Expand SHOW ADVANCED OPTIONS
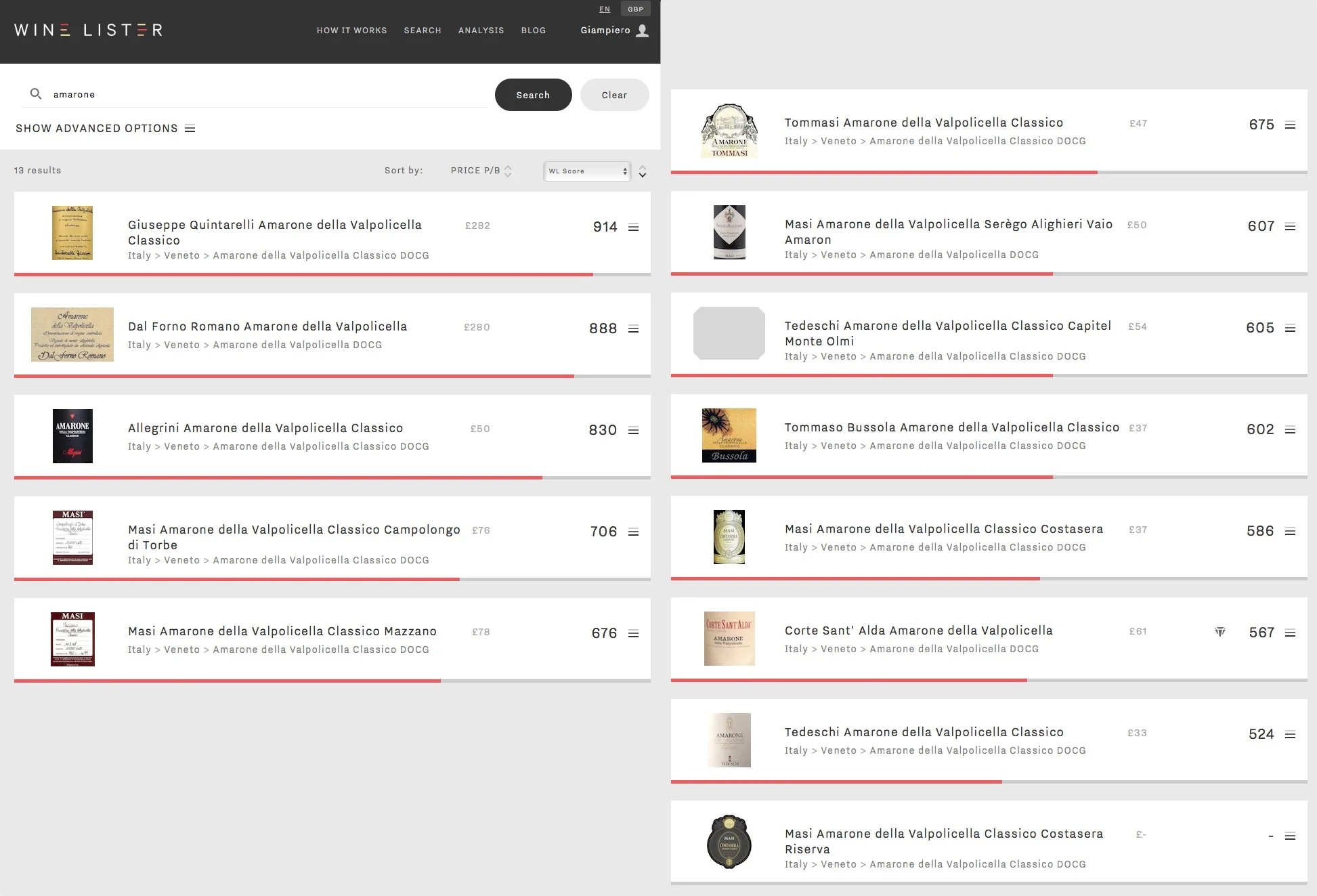 105,129
